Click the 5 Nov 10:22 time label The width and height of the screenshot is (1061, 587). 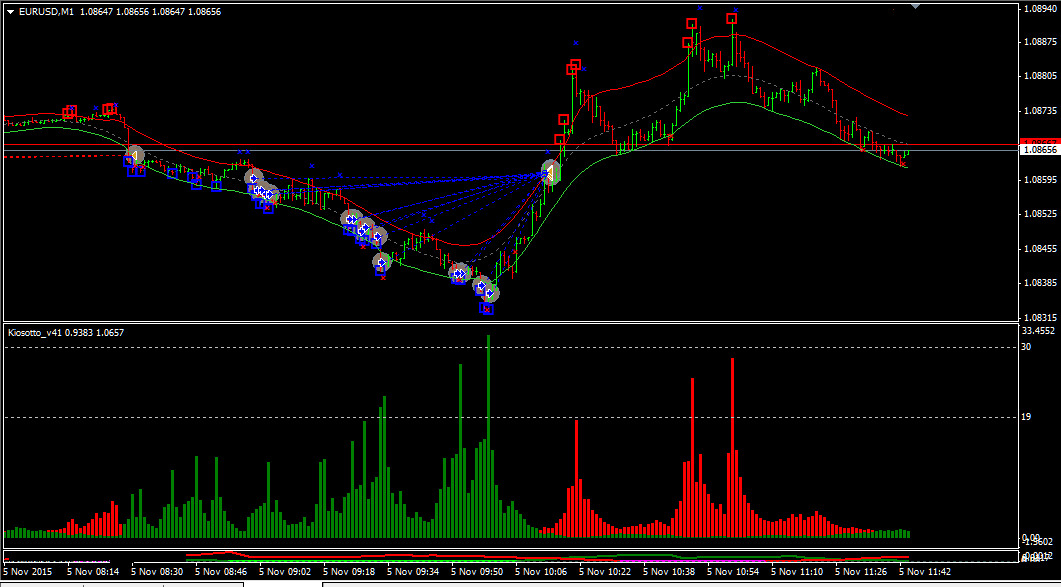pyautogui.click(x=604, y=571)
